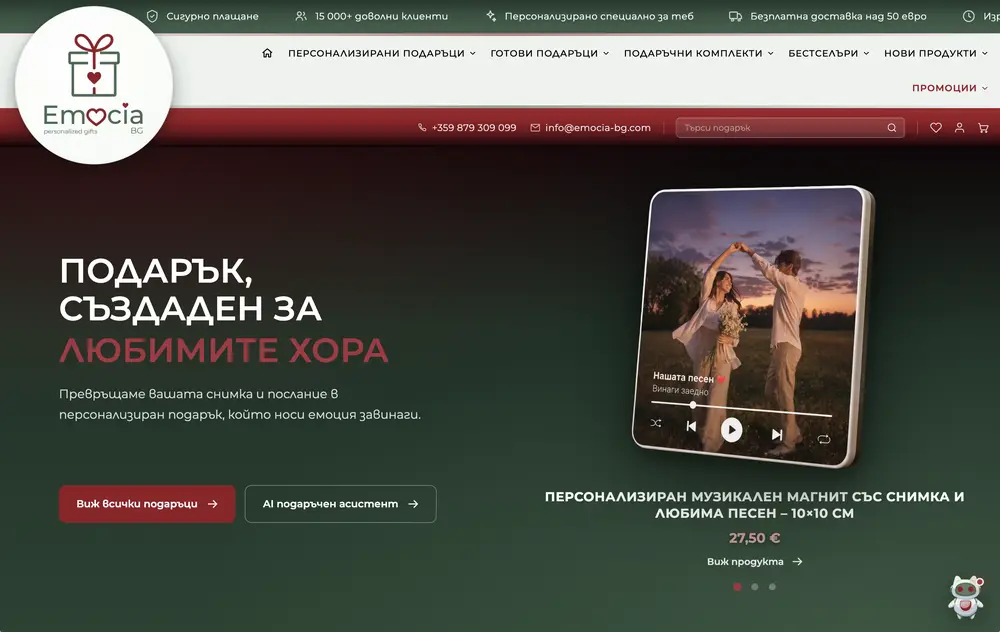Click the arrow next to Виж продукта
Screen dimensions: 1000x632
click(x=797, y=562)
